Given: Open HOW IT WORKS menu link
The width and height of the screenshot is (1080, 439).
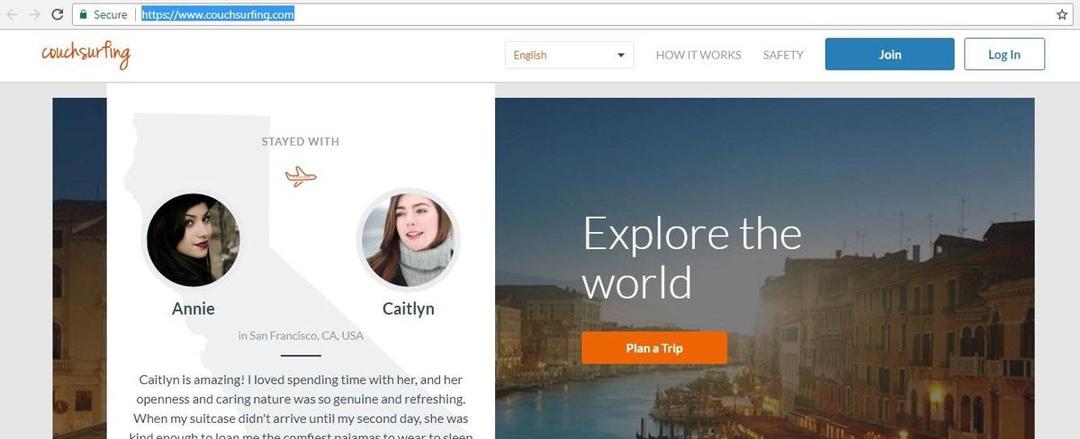Looking at the screenshot, I should (x=698, y=55).
